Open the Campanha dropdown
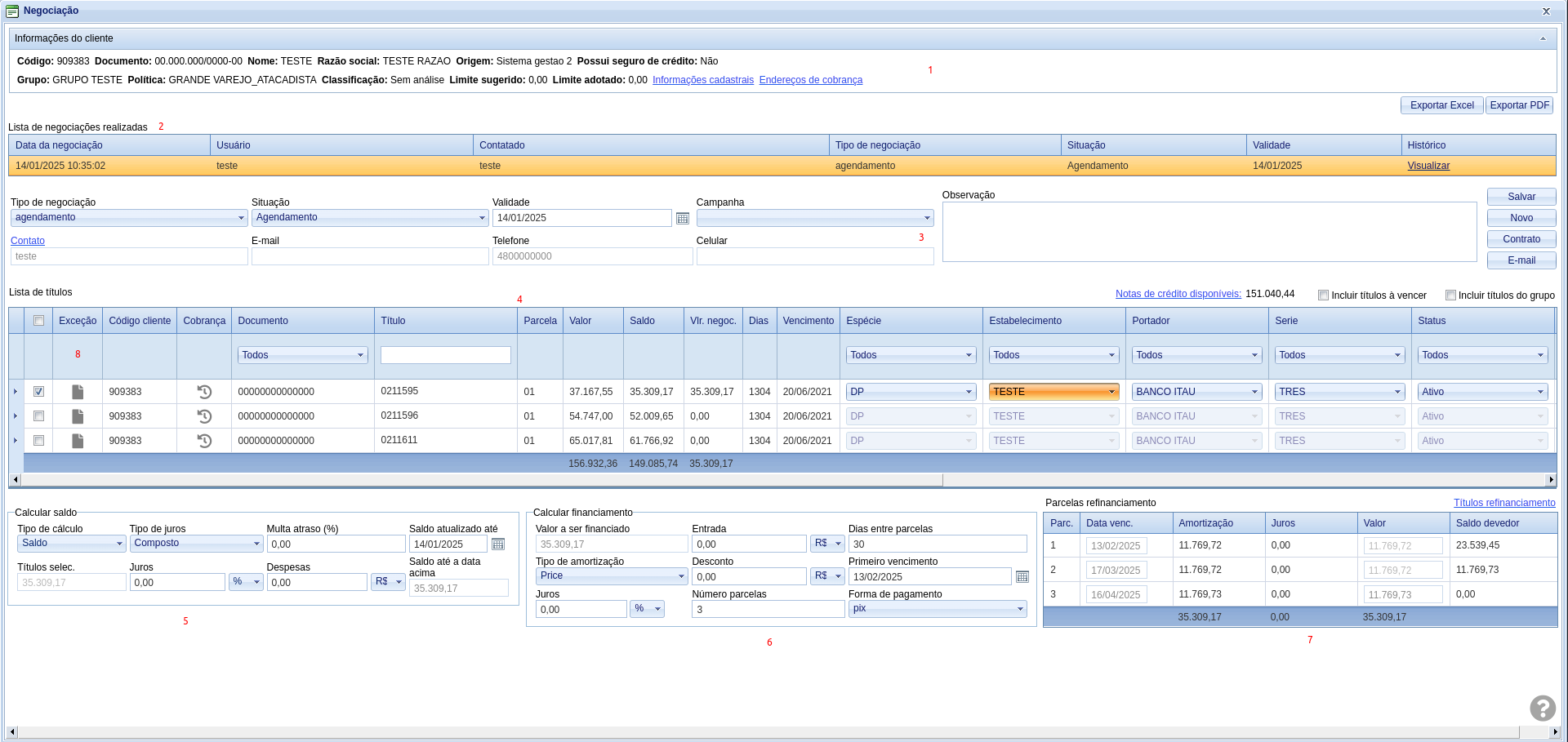 815,217
